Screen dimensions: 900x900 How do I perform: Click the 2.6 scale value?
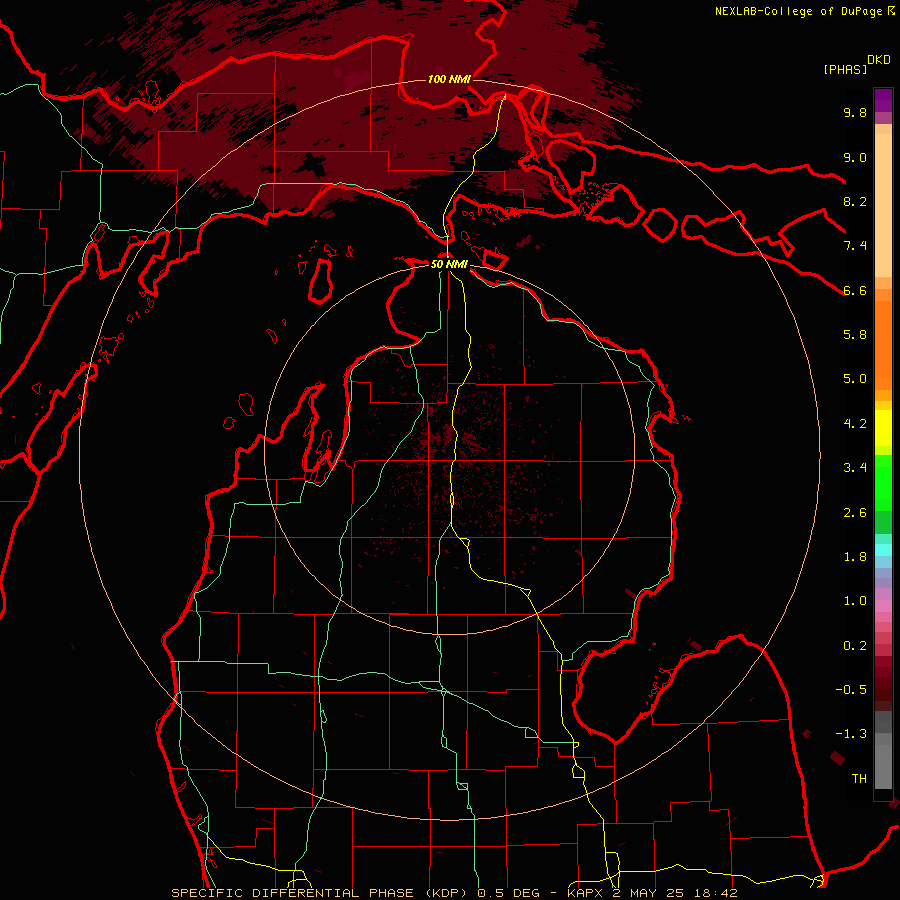(x=855, y=513)
